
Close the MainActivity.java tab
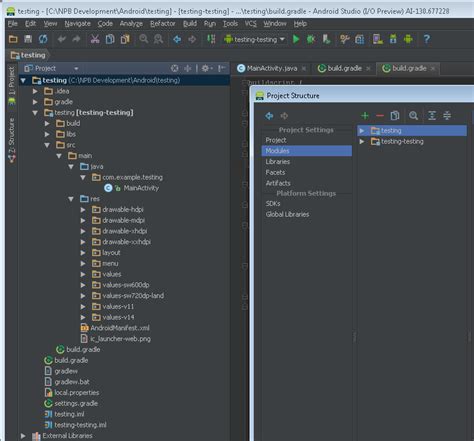pyautogui.click(x=304, y=68)
